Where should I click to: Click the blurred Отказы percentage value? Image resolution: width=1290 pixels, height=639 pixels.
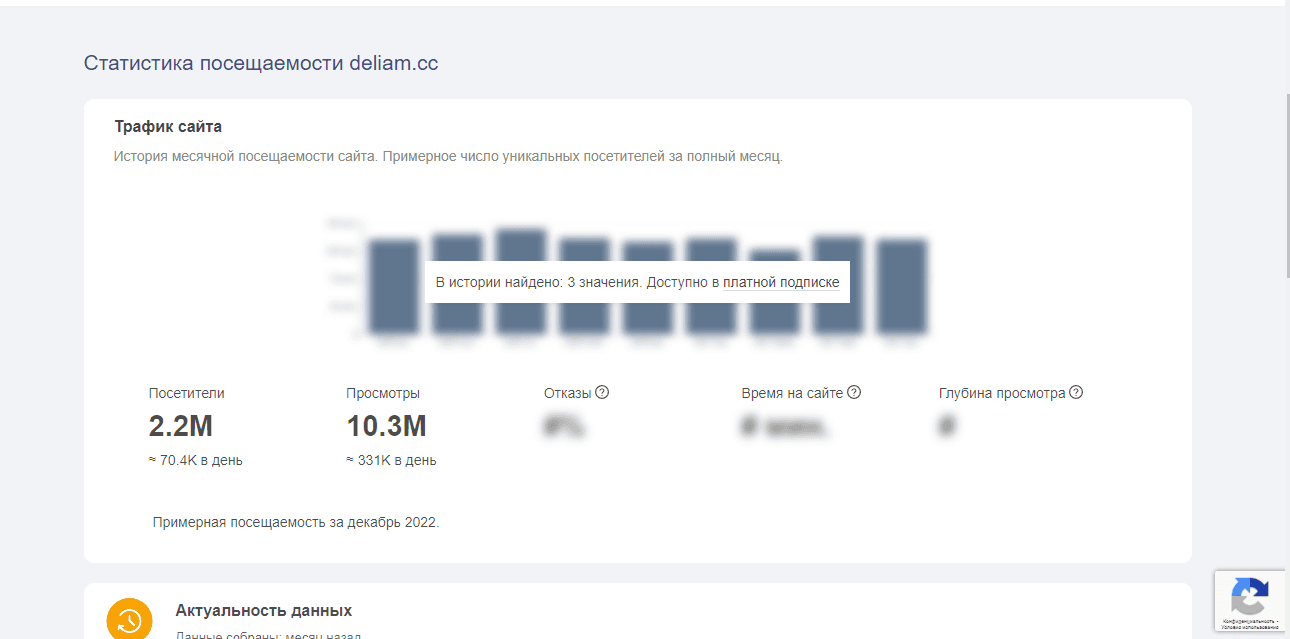tap(564, 427)
